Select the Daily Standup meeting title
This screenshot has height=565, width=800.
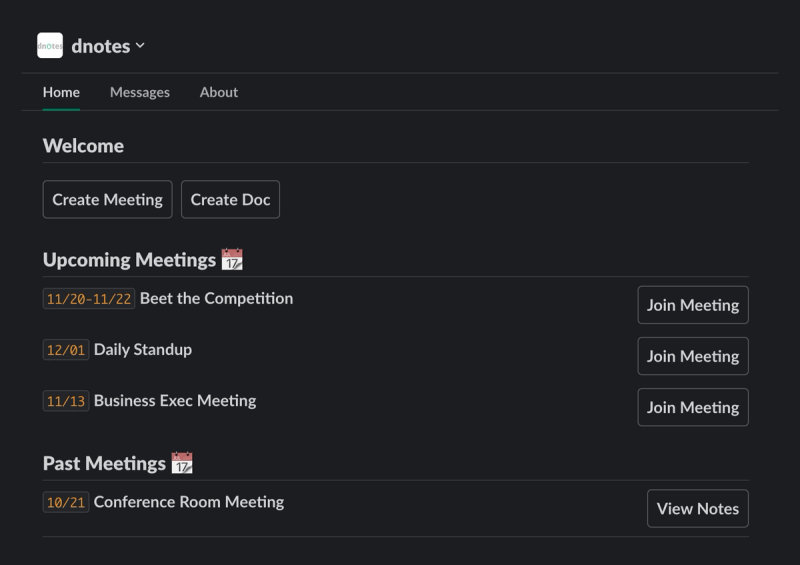pyautogui.click(x=143, y=349)
